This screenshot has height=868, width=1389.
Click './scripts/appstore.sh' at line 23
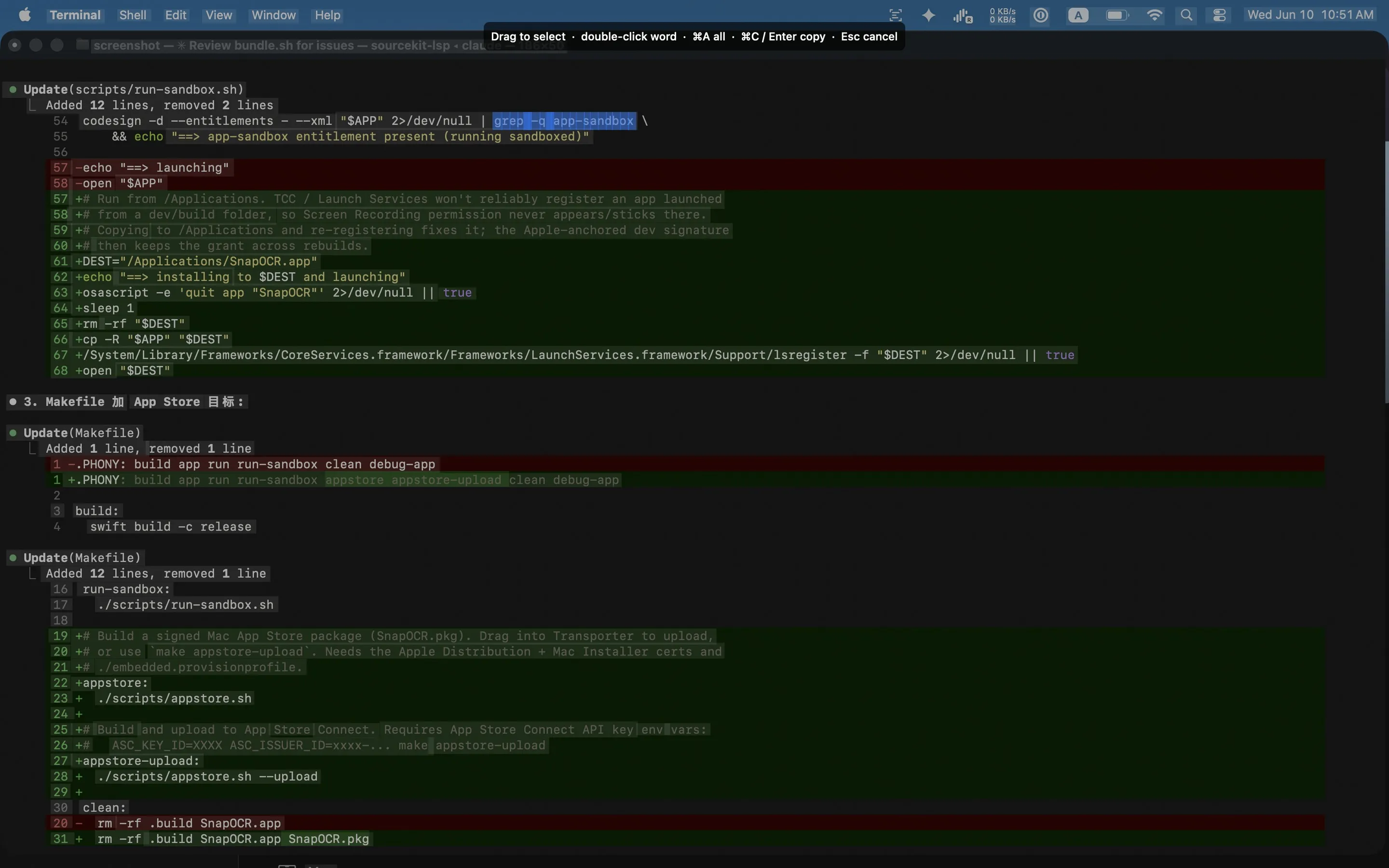point(175,699)
